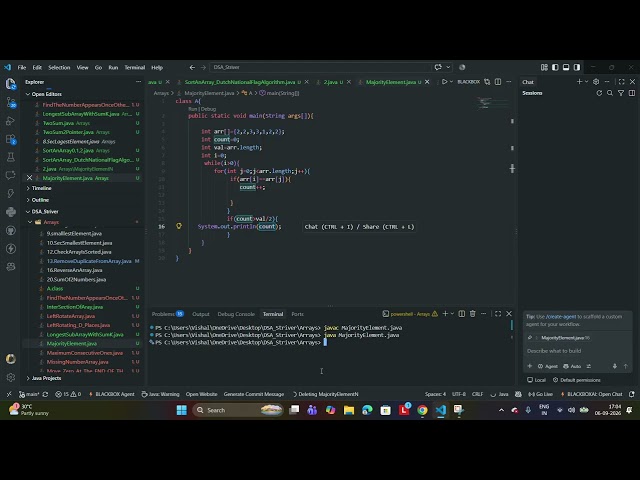Screen dimensions: 640x480
Task: Toggle Go Live server in status bar
Action: click(540, 394)
